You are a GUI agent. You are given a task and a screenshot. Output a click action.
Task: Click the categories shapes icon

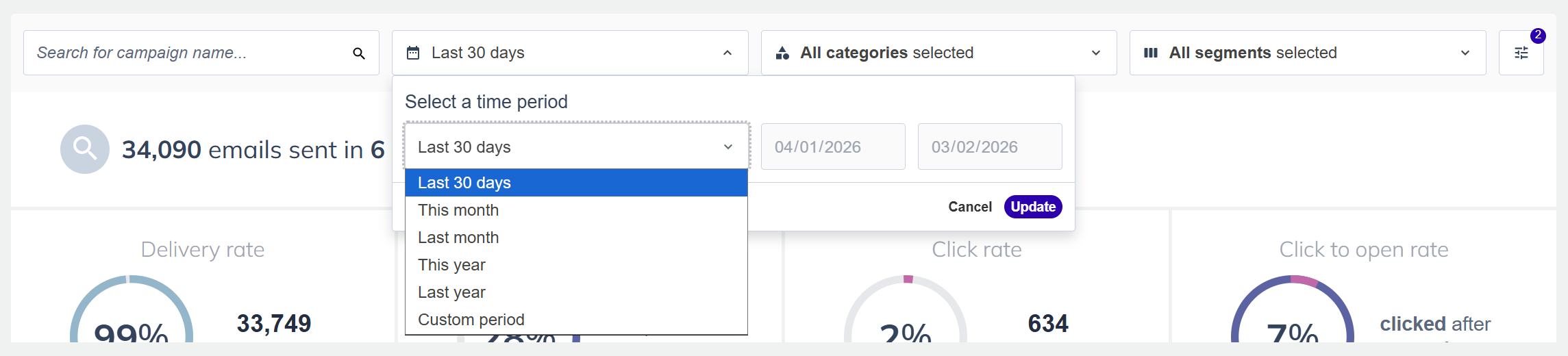click(782, 53)
